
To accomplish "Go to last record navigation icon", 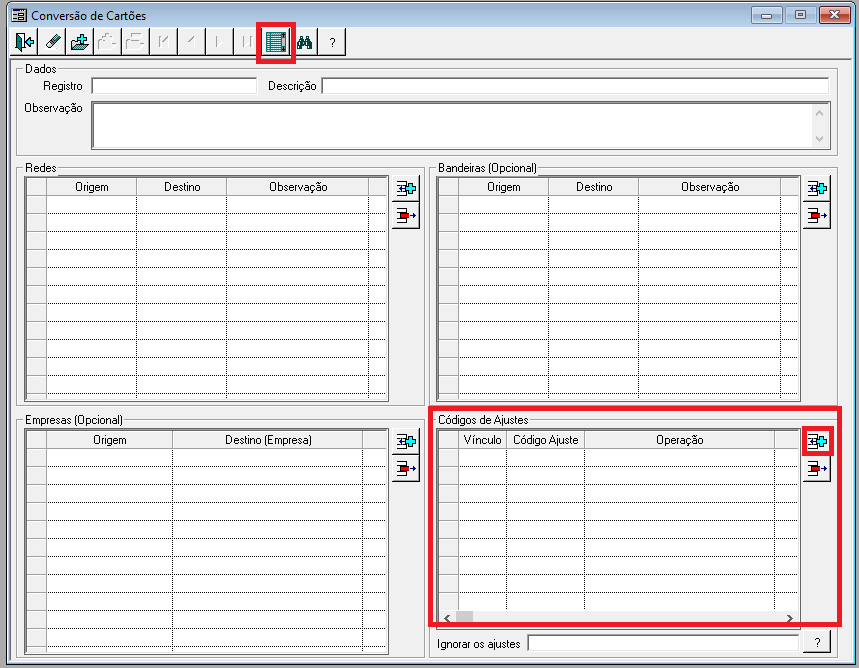I will 246,42.
